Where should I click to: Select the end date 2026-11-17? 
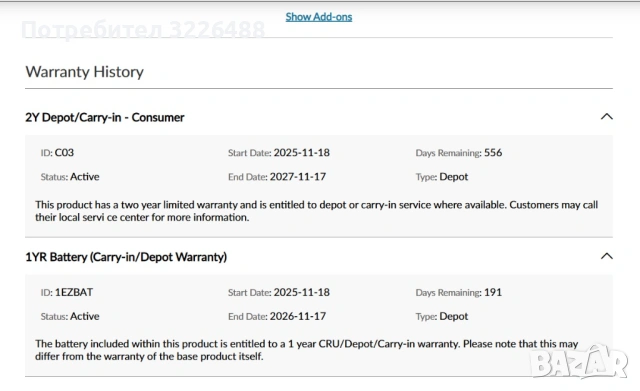[298, 316]
